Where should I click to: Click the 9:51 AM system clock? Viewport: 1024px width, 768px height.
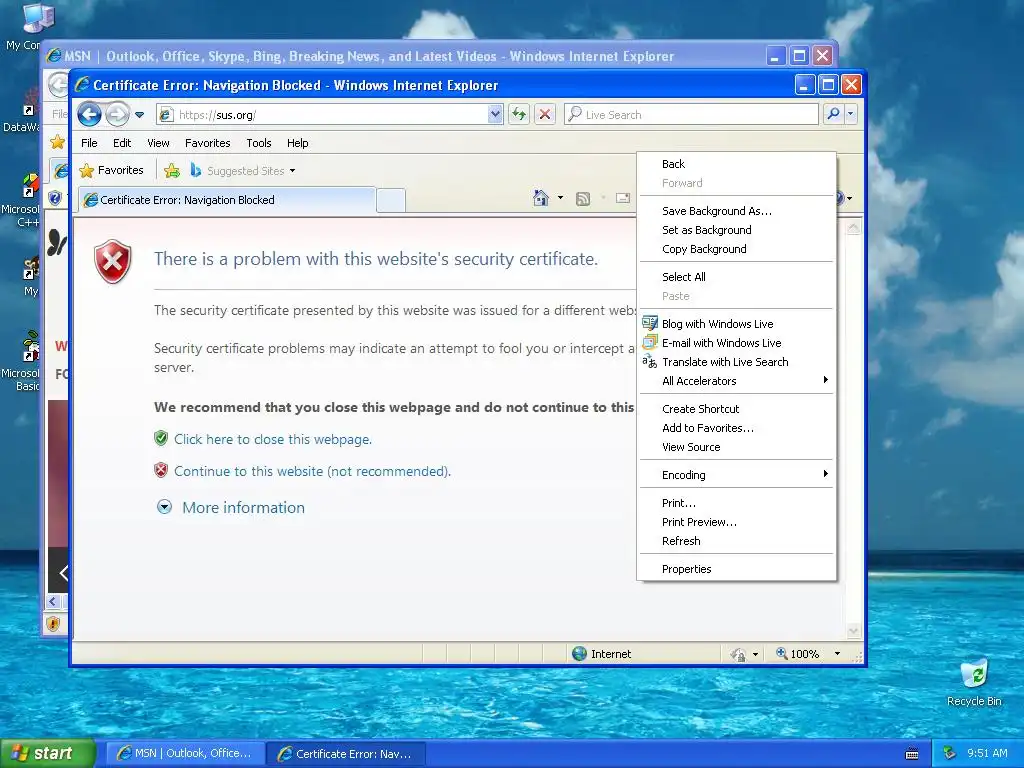(x=987, y=753)
